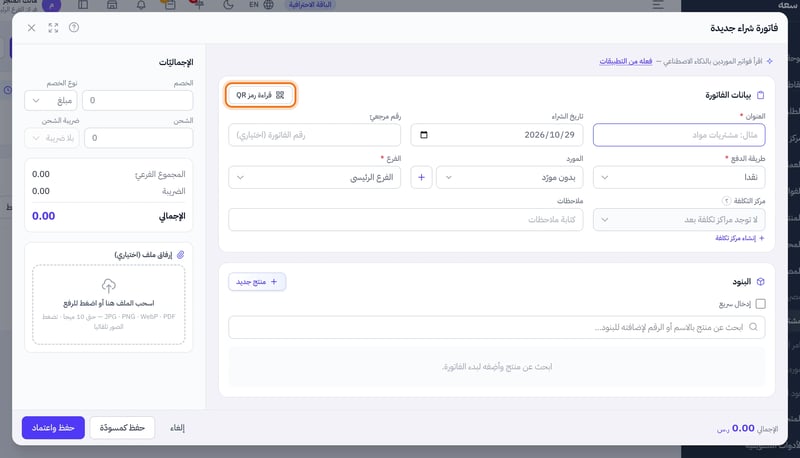800x458 pixels.
Task: Open the نوع الخصم discount type dropdown
Action: coord(51,100)
